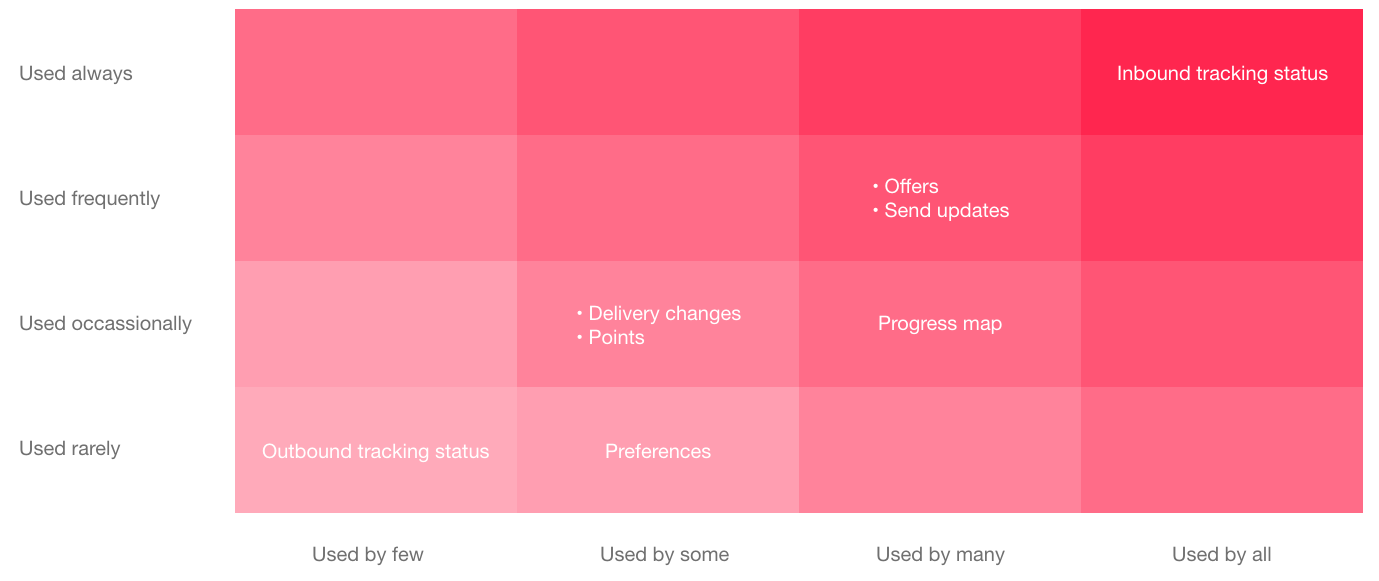
Task: Select the Progress map cell
Action: pos(940,324)
